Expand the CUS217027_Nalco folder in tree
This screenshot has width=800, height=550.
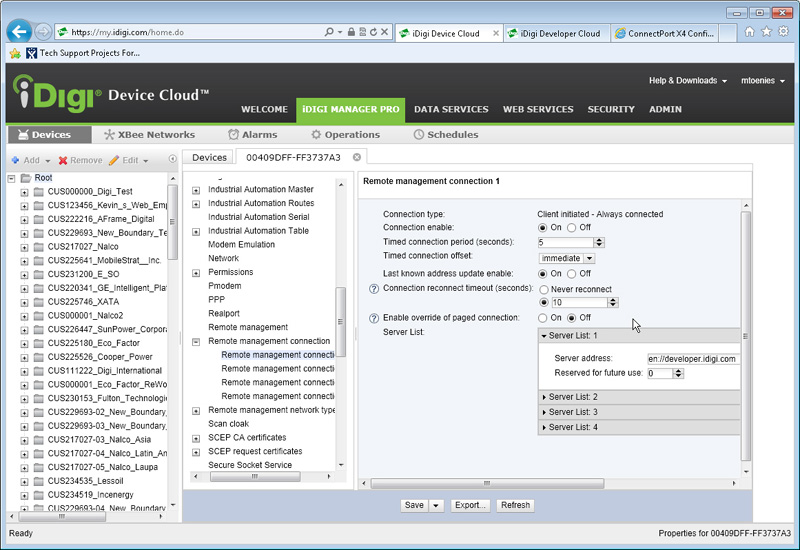[24, 246]
